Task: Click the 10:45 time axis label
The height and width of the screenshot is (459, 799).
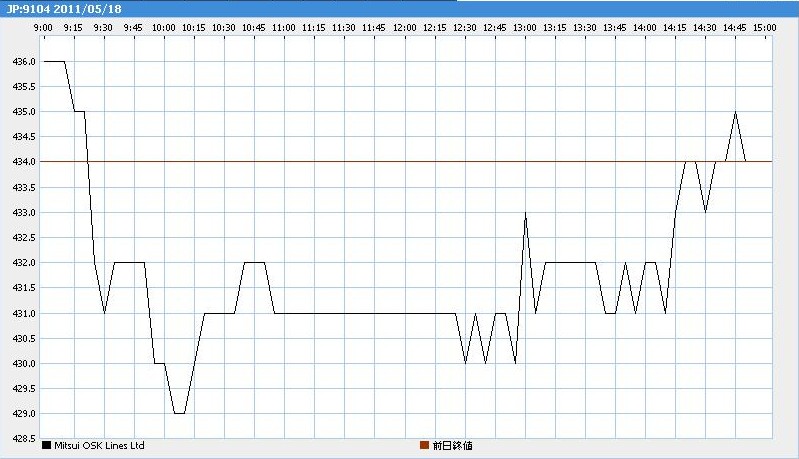Action: (x=254, y=28)
